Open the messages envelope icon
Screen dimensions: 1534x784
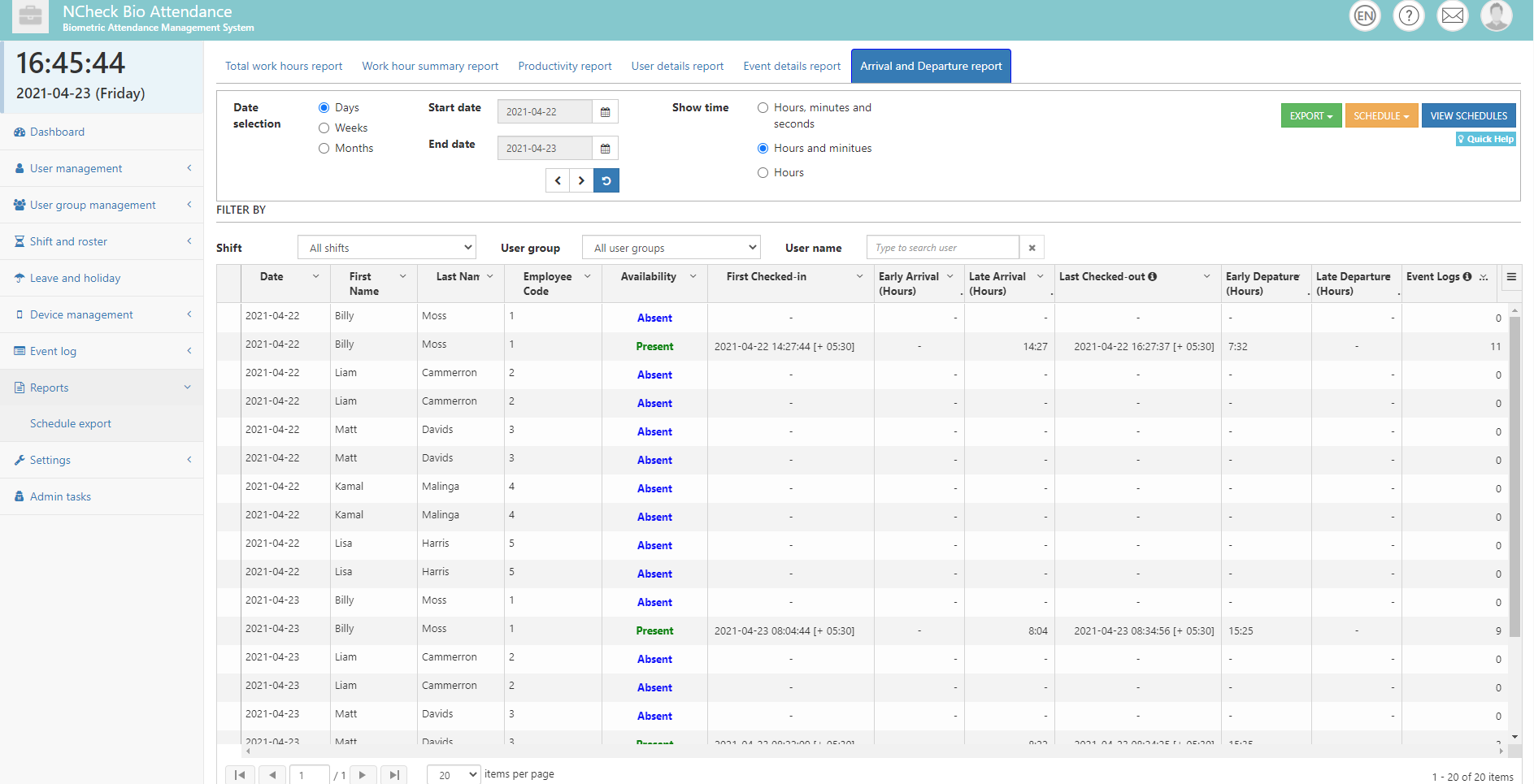pyautogui.click(x=1452, y=15)
